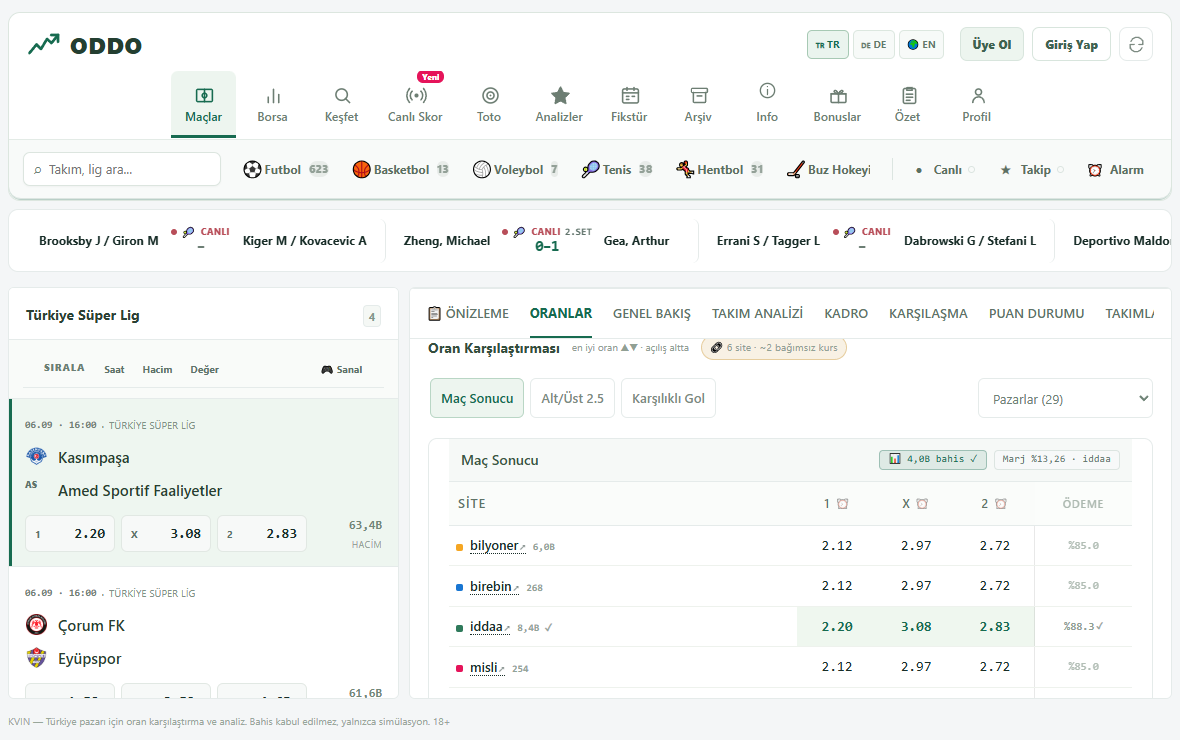Set alarm for odds column 1
Viewport: 1180px width, 740px height.
842,504
